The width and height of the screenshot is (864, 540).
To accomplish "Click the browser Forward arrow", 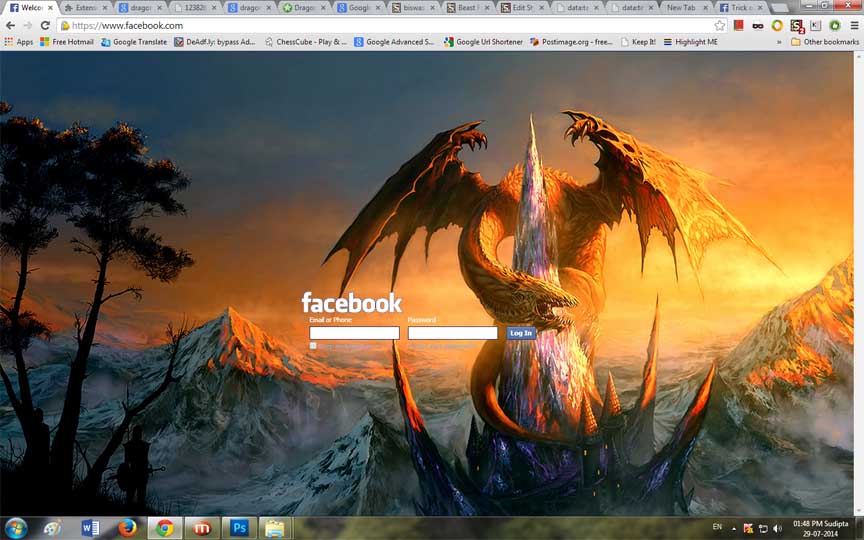I will pyautogui.click(x=28, y=25).
